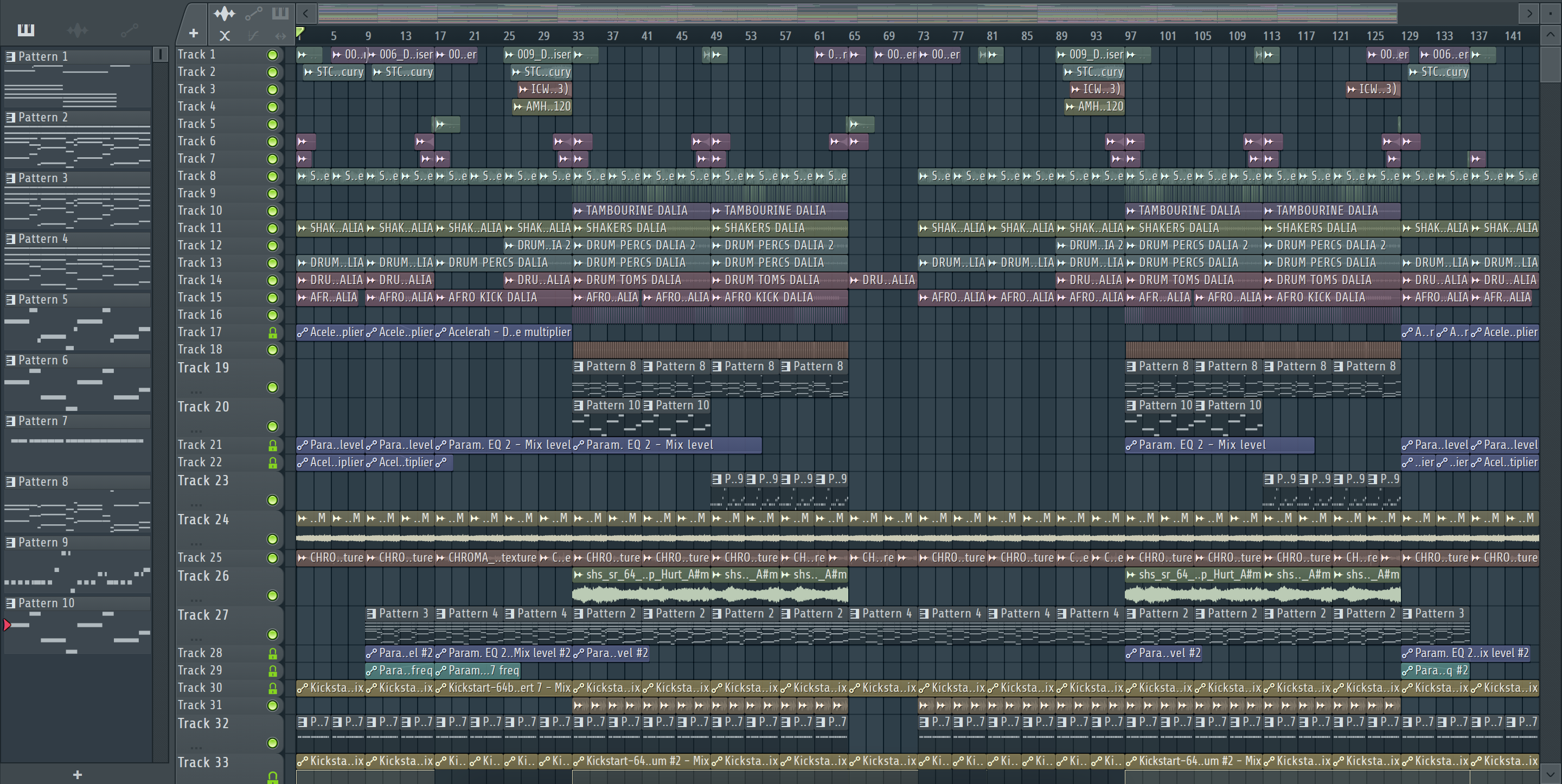Select the Track 31 header label
1562x784 pixels.
point(200,705)
